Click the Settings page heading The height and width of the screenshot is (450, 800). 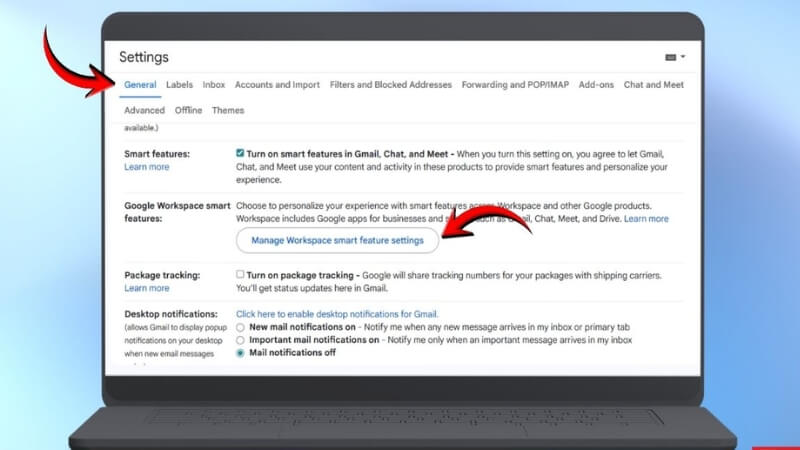pos(144,57)
